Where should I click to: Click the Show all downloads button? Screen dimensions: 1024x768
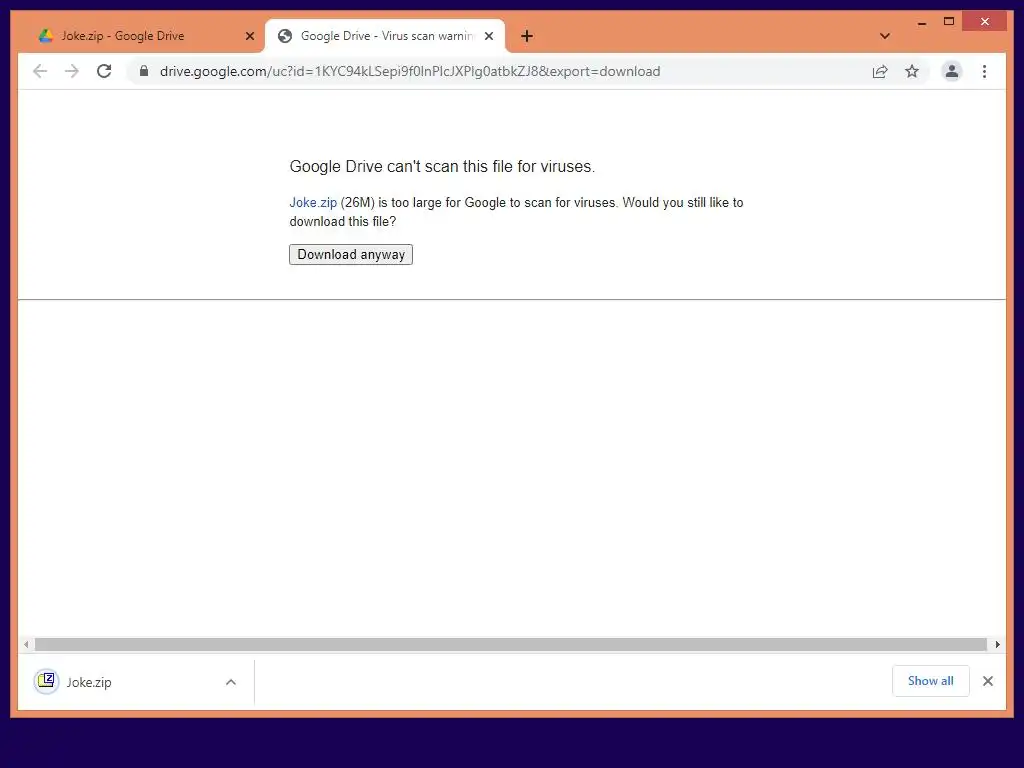point(931,681)
